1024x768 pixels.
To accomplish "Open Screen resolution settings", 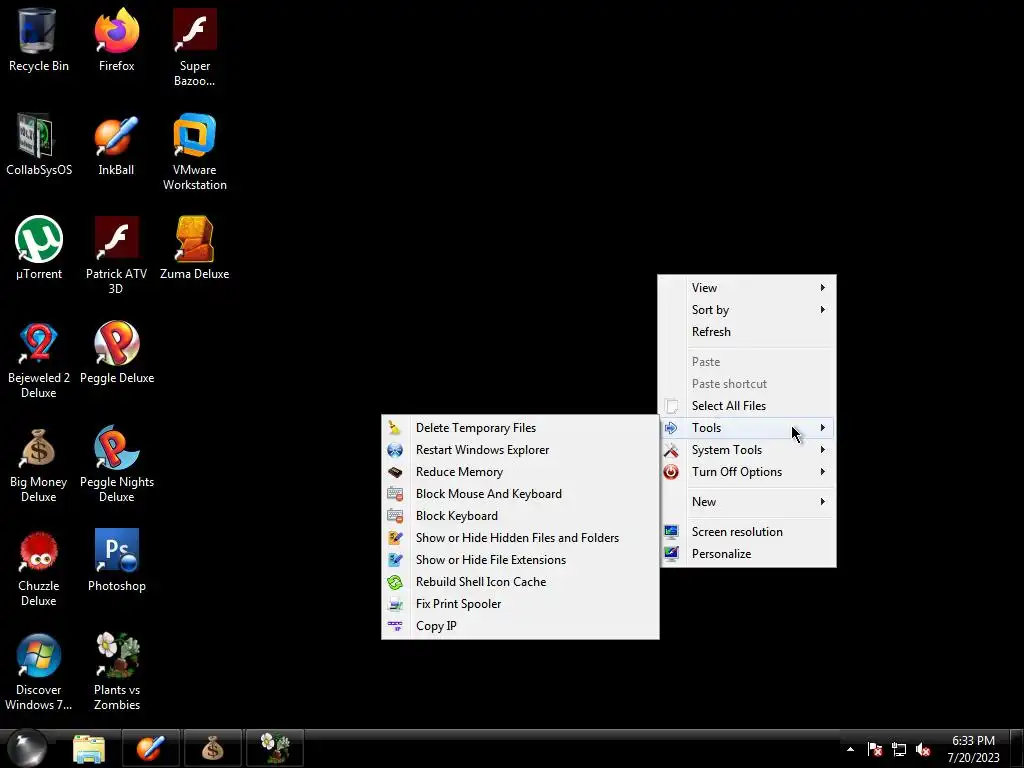I will click(x=747, y=532).
